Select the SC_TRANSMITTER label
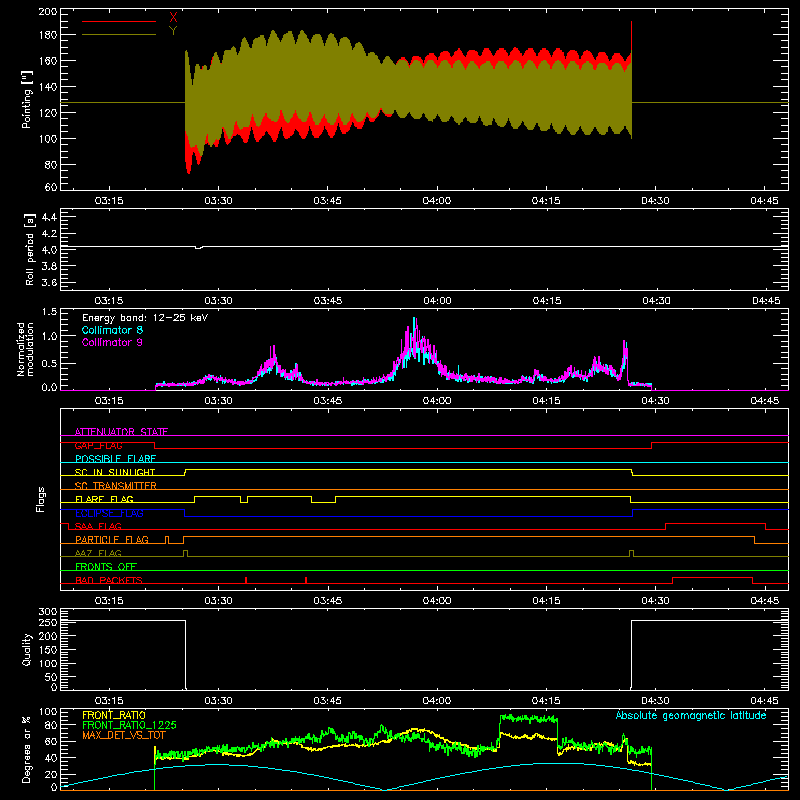800x800 pixels. pos(116,486)
